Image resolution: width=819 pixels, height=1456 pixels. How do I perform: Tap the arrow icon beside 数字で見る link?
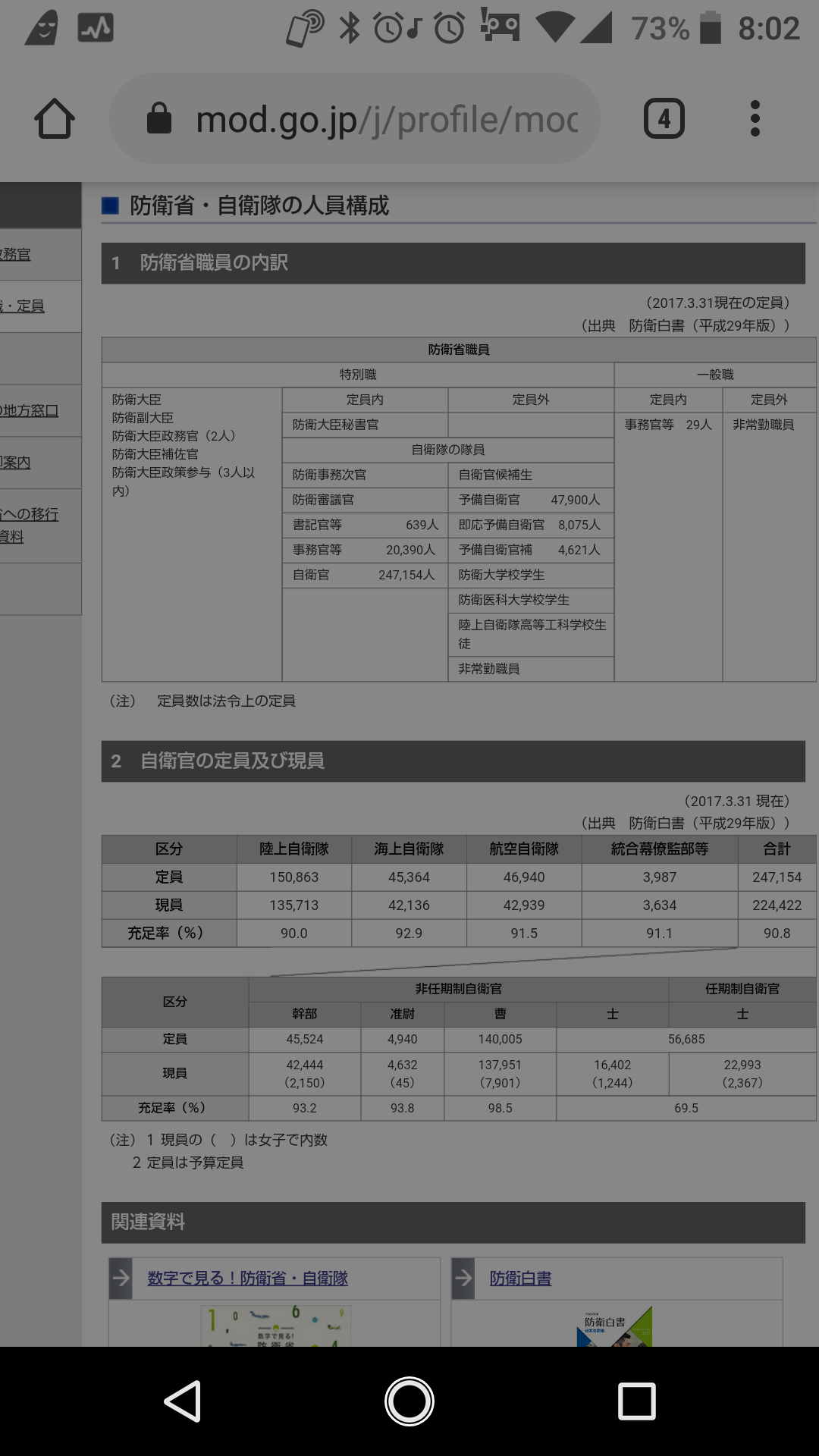(121, 1278)
